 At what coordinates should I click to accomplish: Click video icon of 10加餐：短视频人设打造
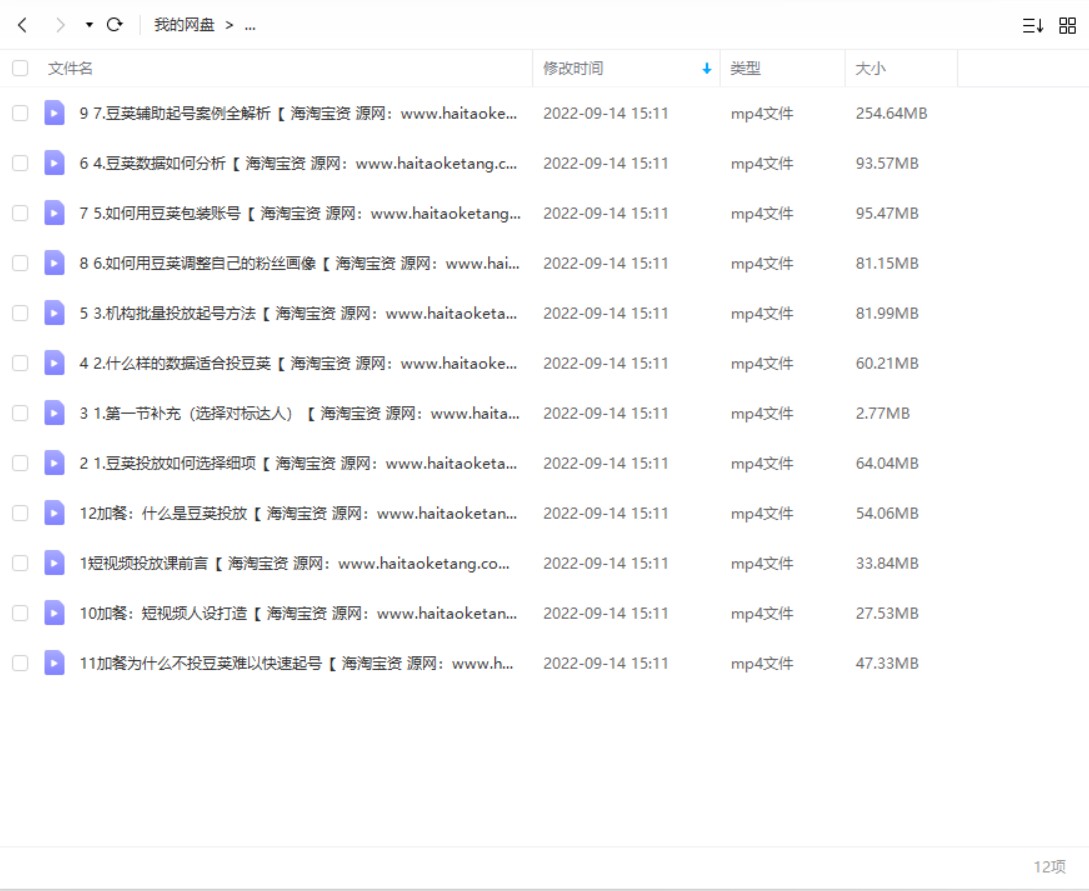54,613
